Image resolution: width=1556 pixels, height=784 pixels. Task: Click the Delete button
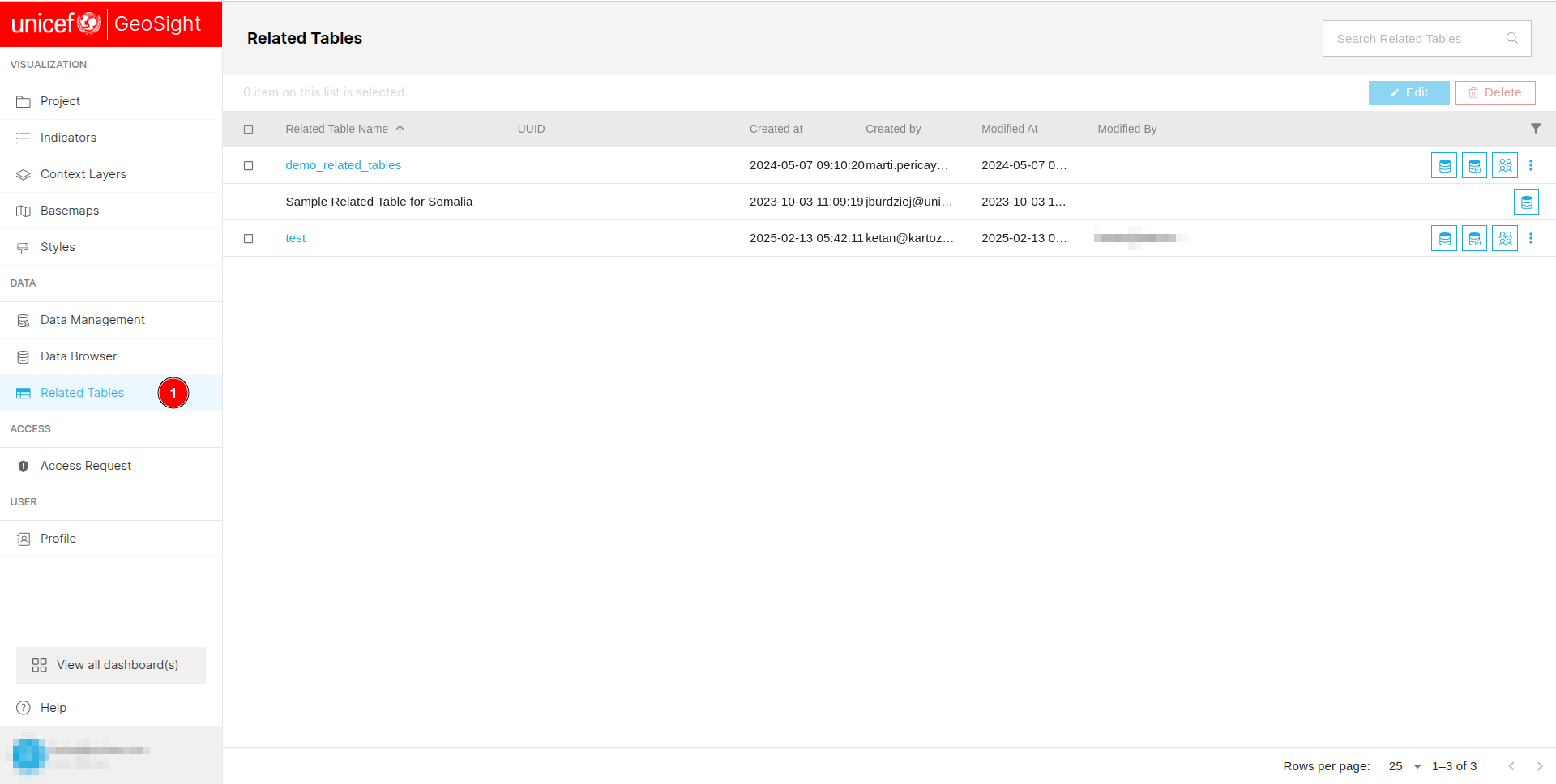tap(1494, 92)
